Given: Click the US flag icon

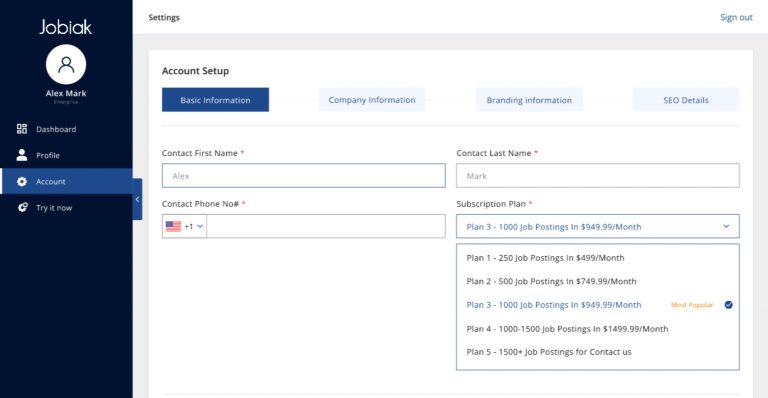Looking at the screenshot, I should point(173,226).
